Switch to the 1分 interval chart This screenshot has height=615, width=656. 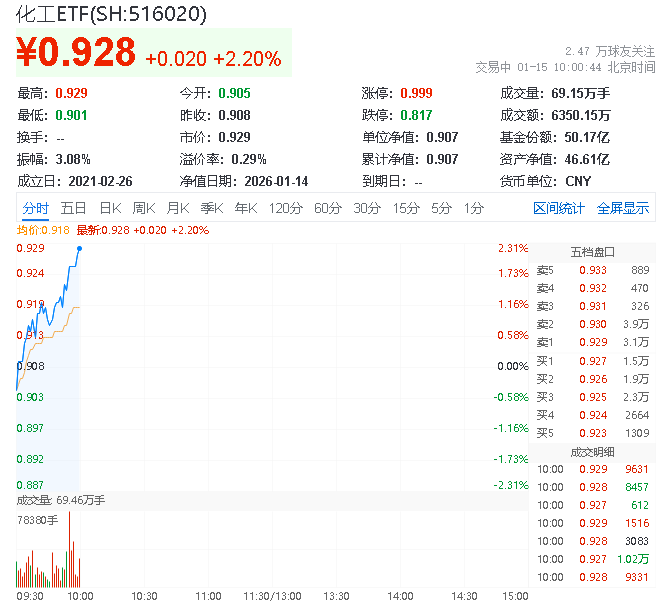pos(473,208)
